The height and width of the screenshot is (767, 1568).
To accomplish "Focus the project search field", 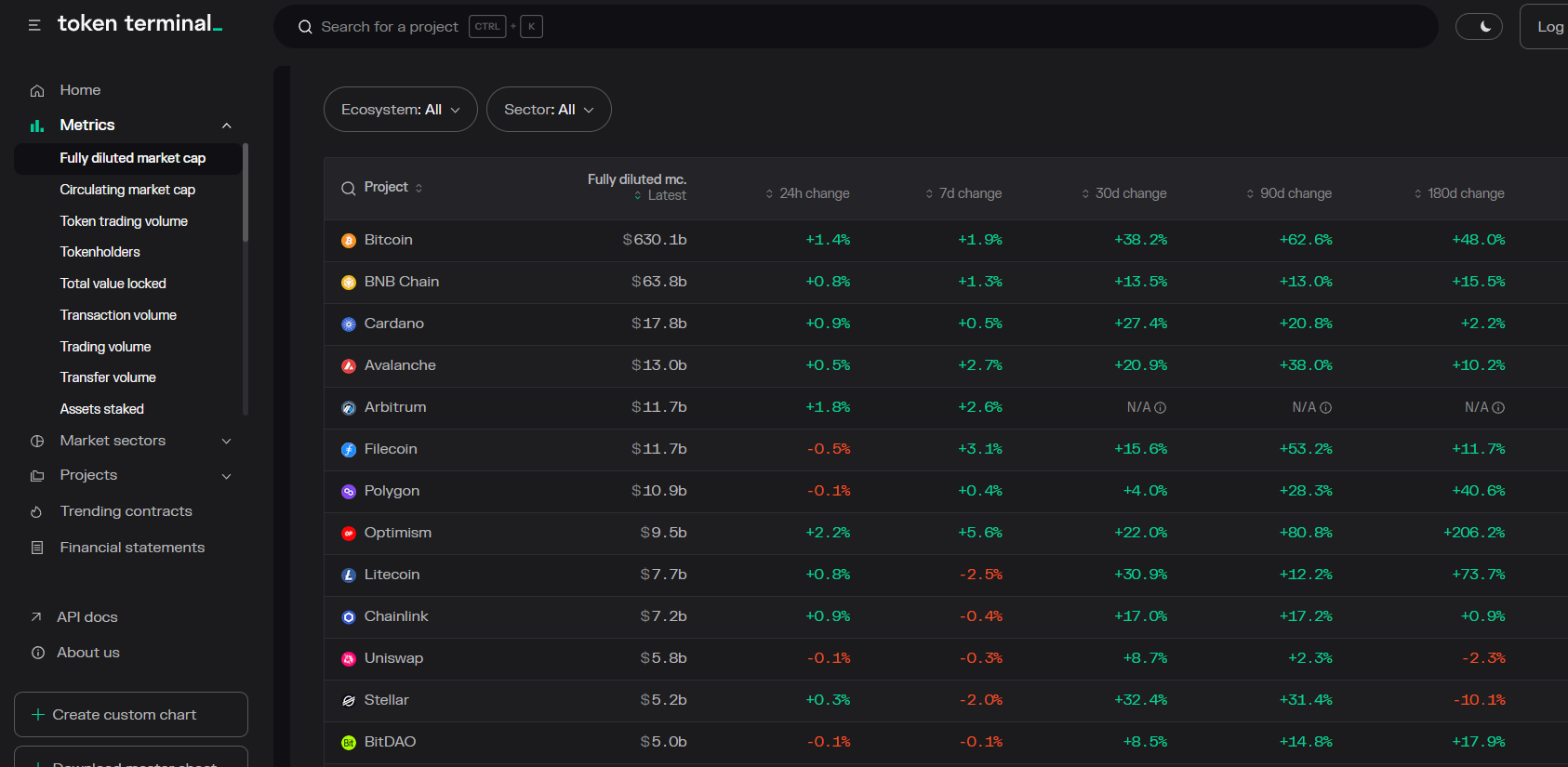I will coord(856,27).
